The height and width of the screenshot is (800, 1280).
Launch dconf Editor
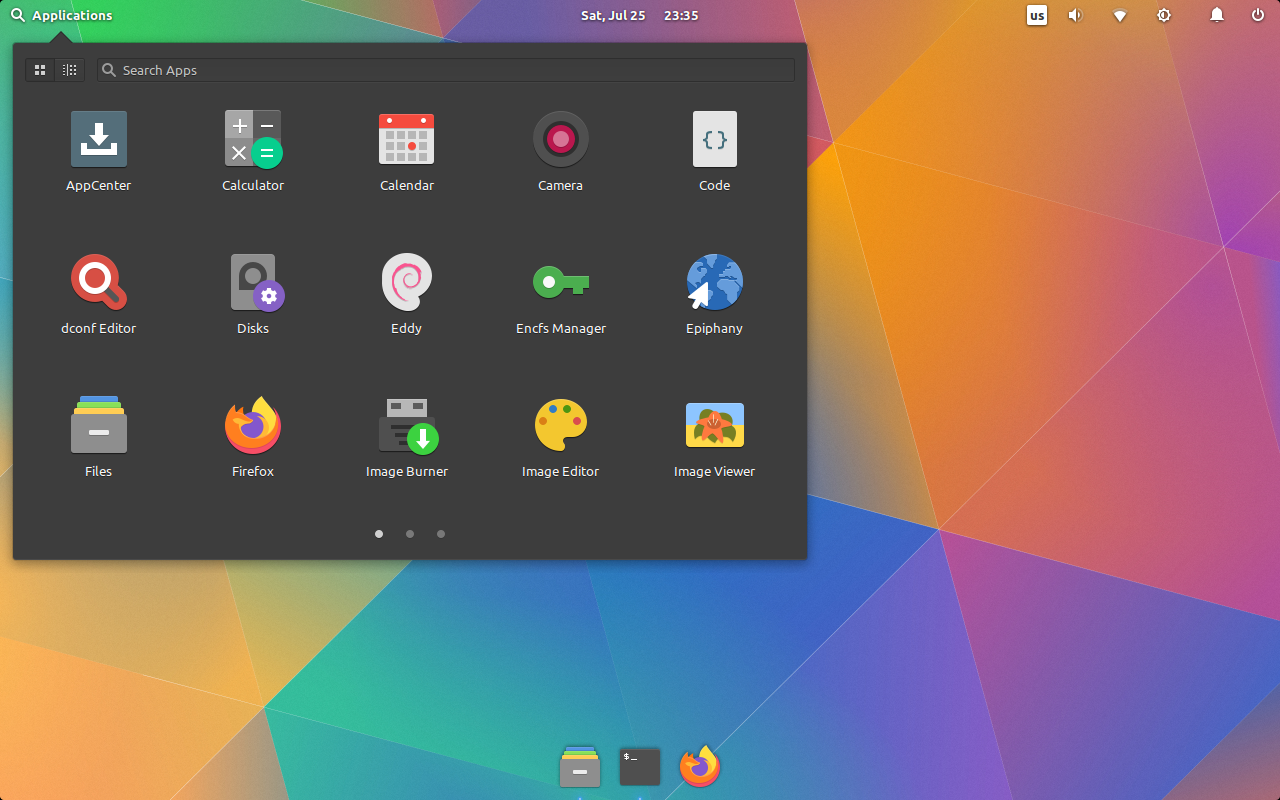(99, 282)
